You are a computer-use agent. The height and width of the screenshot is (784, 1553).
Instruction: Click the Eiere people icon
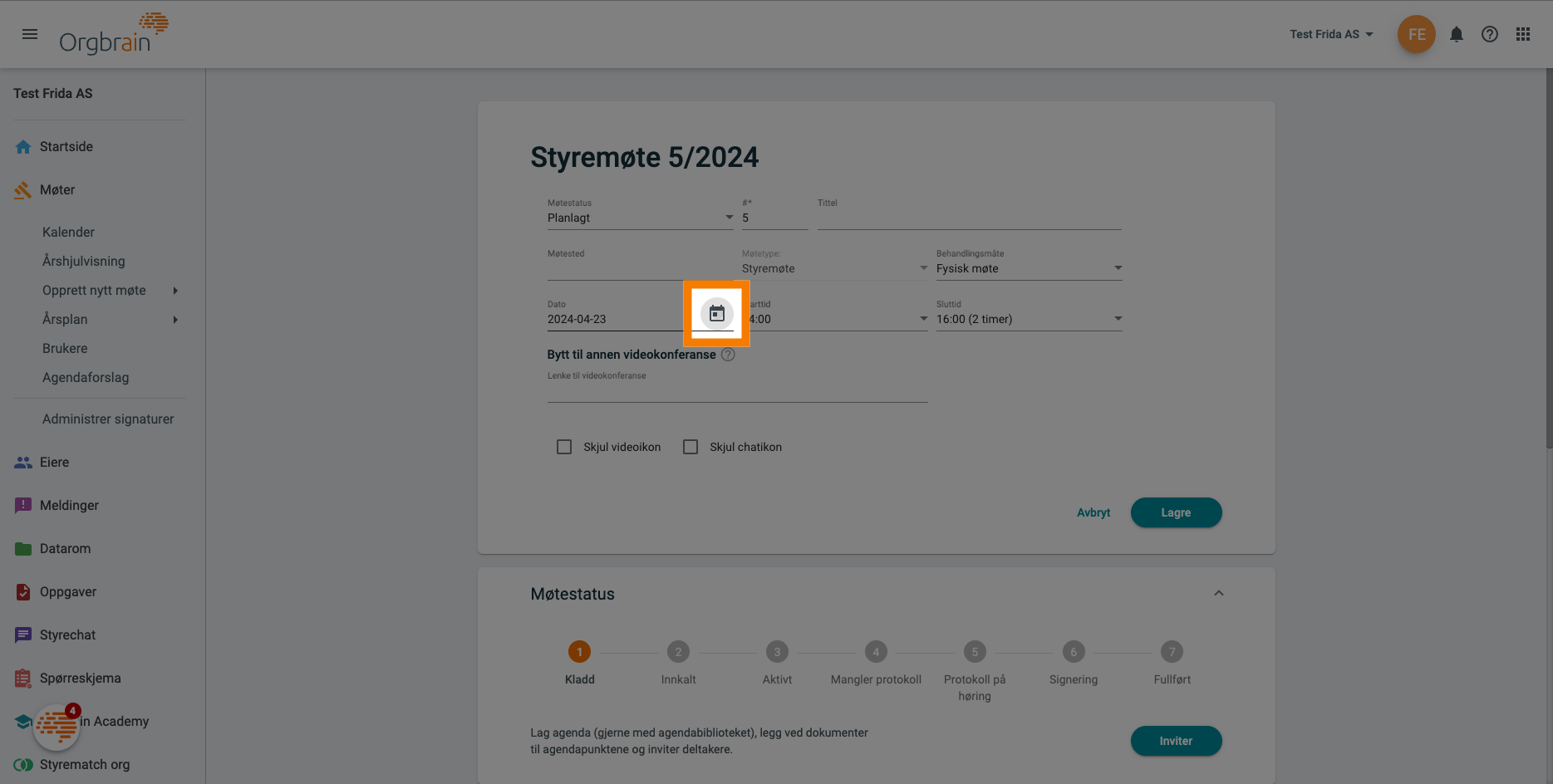tap(23, 463)
